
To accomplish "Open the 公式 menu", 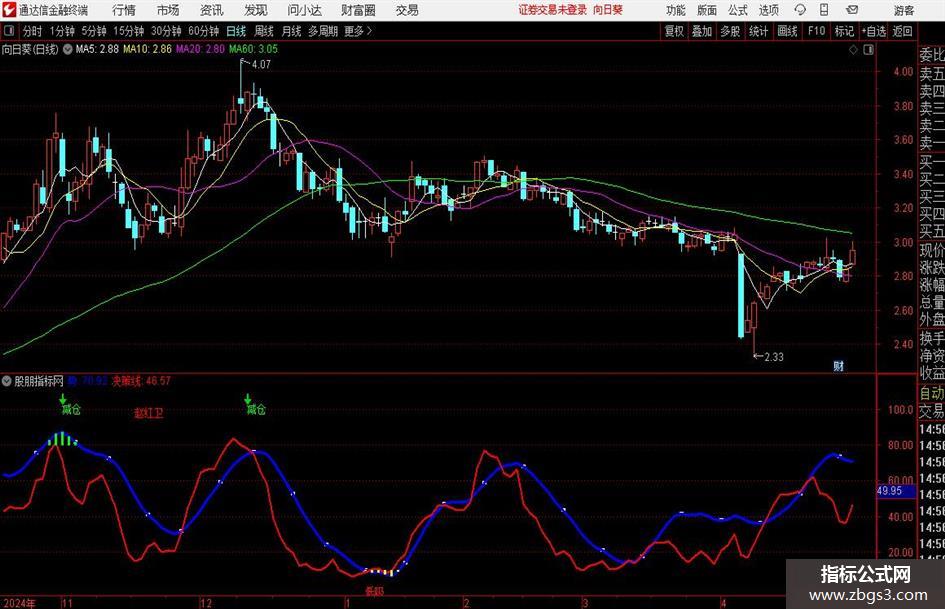I will (x=737, y=10).
